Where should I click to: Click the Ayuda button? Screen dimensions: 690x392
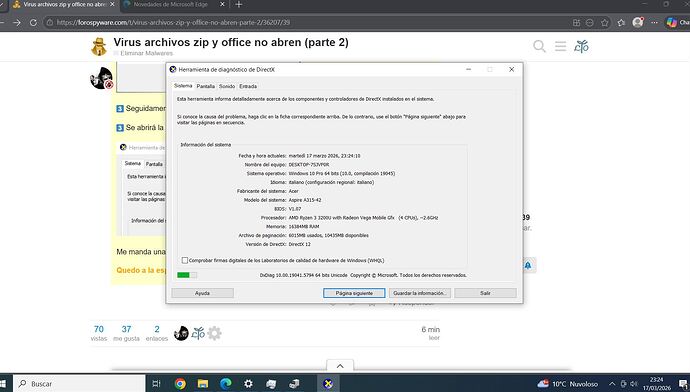coord(202,293)
